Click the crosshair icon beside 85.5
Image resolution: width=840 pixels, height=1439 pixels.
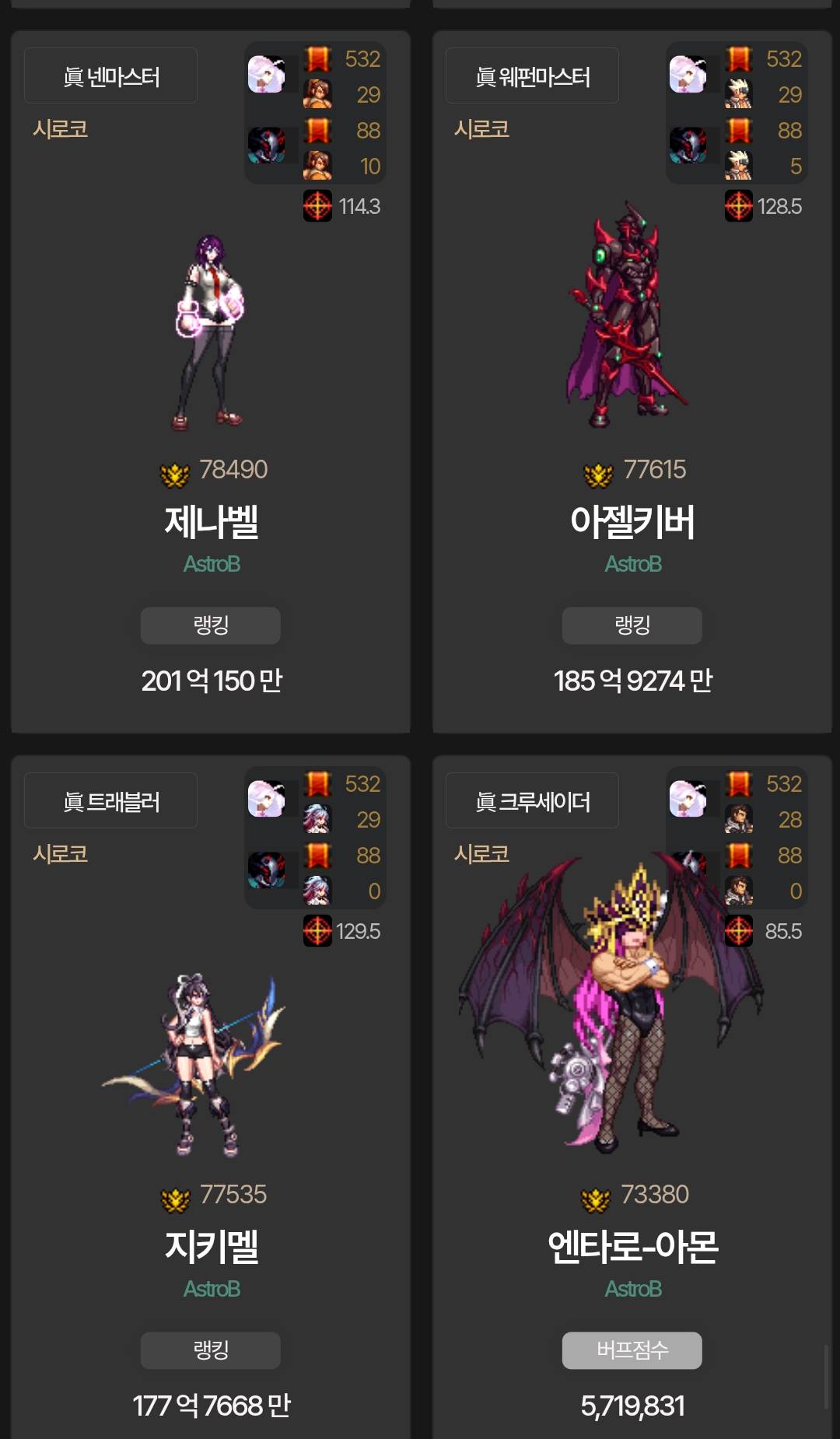(739, 931)
